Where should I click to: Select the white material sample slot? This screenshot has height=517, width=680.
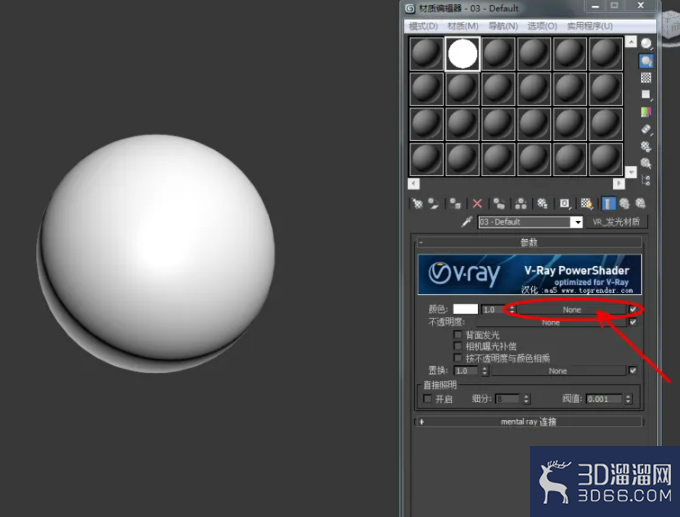(x=462, y=54)
